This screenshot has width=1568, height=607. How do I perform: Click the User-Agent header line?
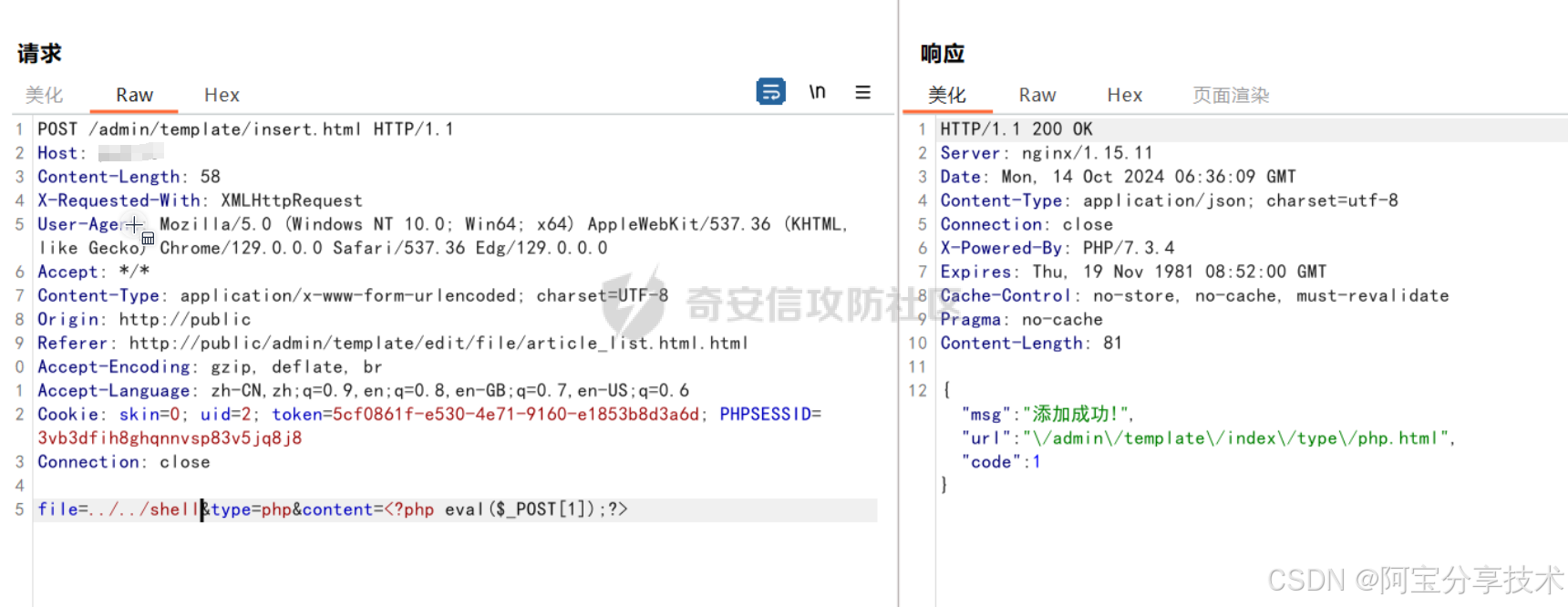coord(443,236)
